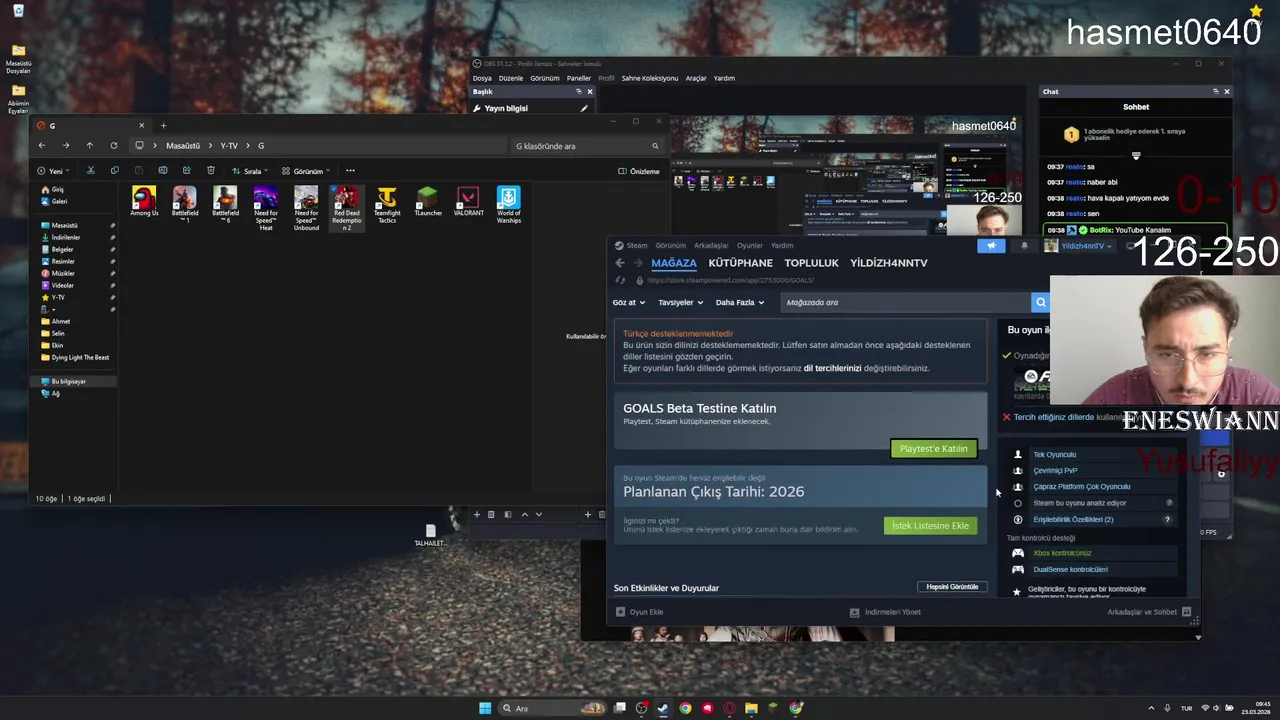Click İstek Listesine Ekle button
This screenshot has height=720, width=1280.
[931, 526]
